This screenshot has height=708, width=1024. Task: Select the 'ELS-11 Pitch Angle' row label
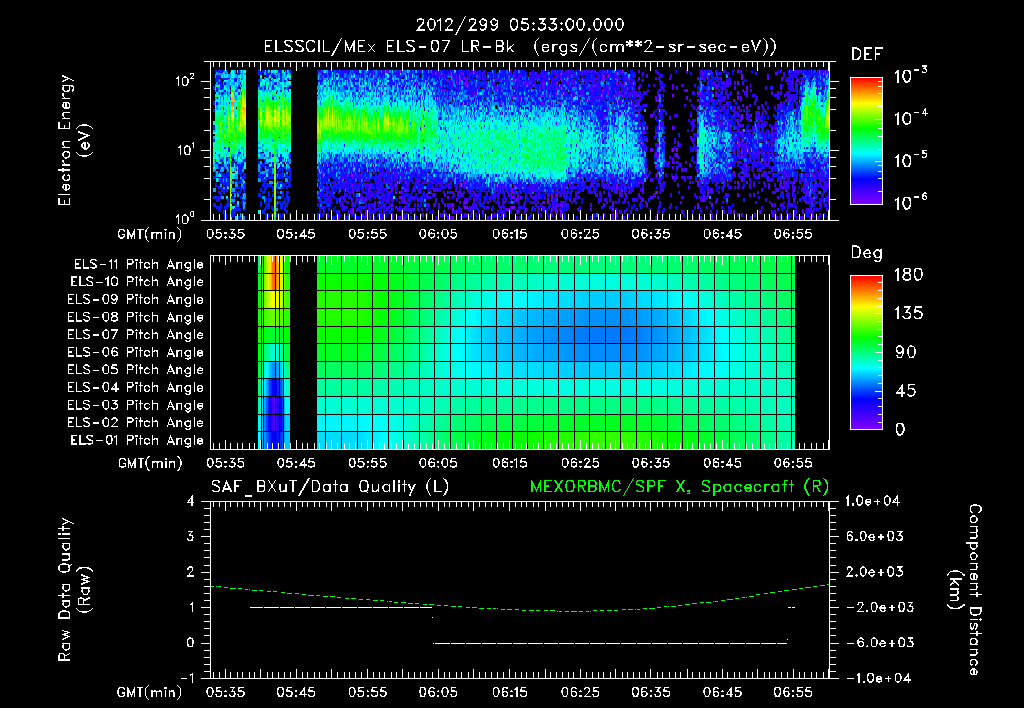coord(138,265)
